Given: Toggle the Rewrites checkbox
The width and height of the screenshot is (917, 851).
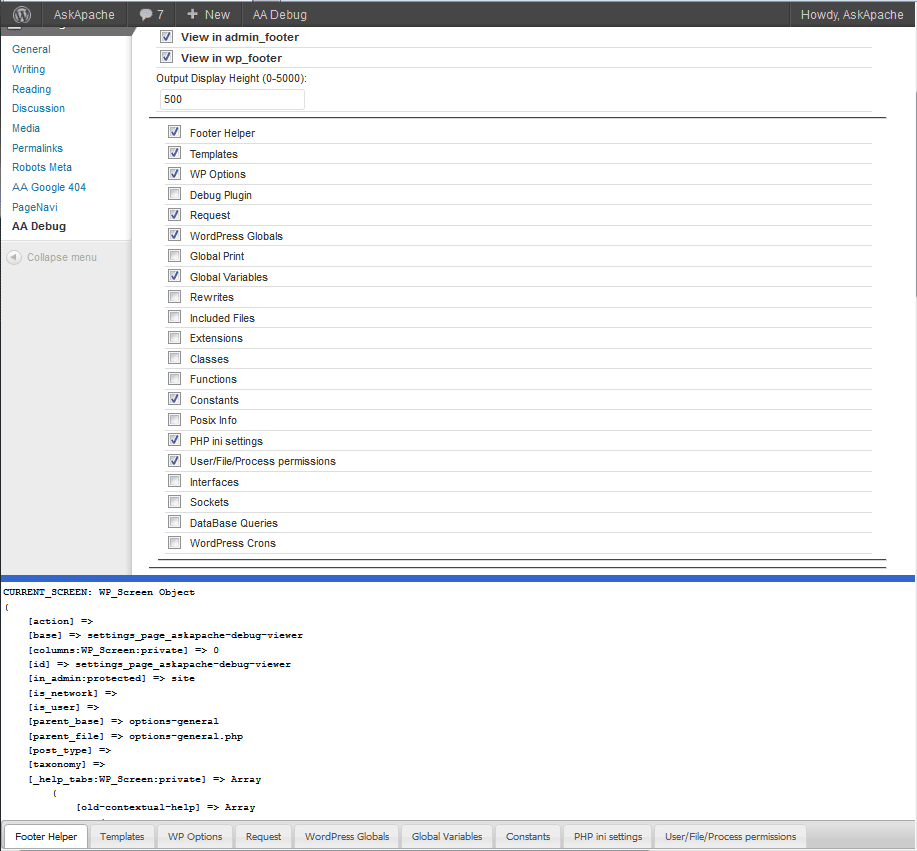Looking at the screenshot, I should point(175,297).
